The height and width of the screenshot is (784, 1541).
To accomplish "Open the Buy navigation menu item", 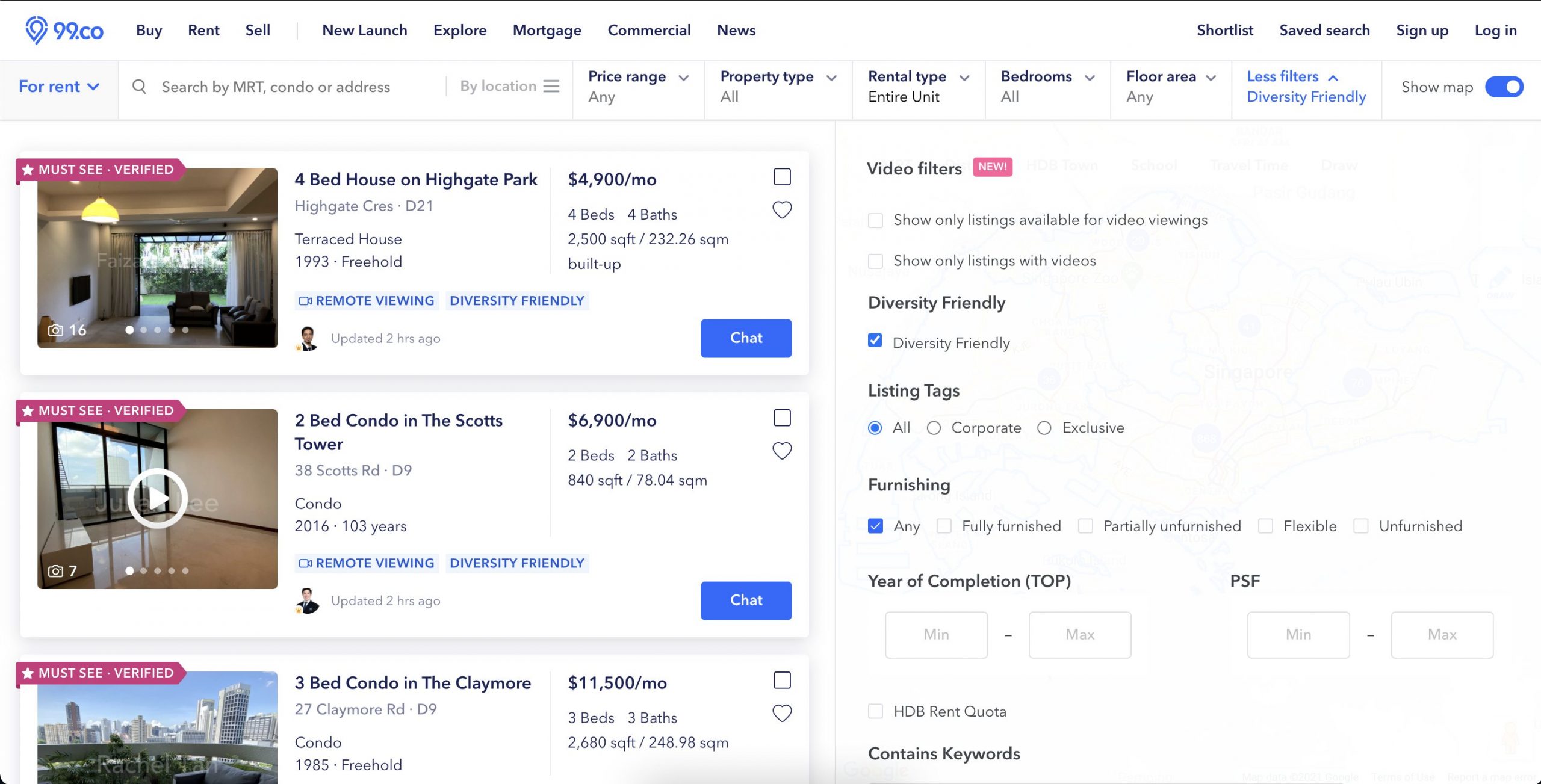I will tap(148, 30).
